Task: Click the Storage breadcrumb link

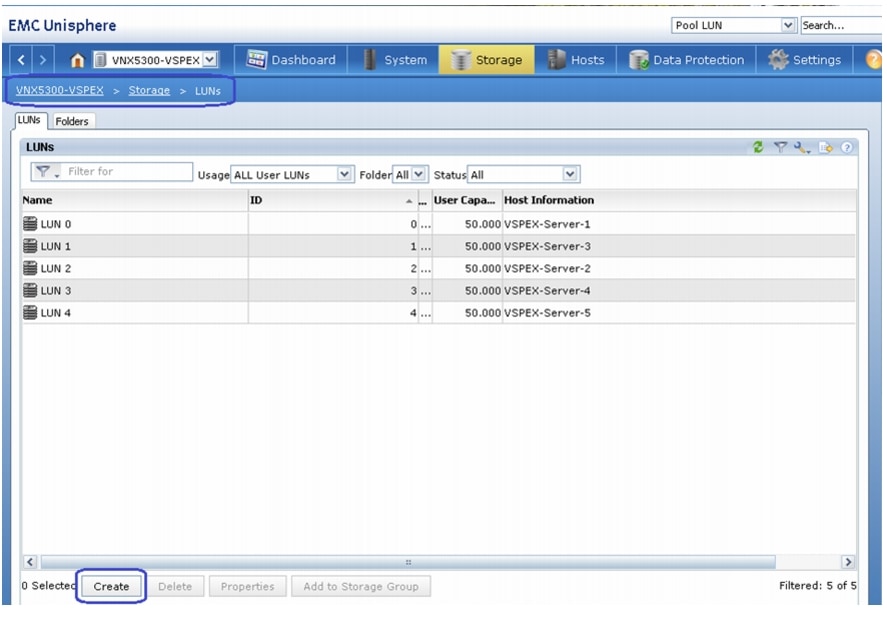Action: pos(149,90)
